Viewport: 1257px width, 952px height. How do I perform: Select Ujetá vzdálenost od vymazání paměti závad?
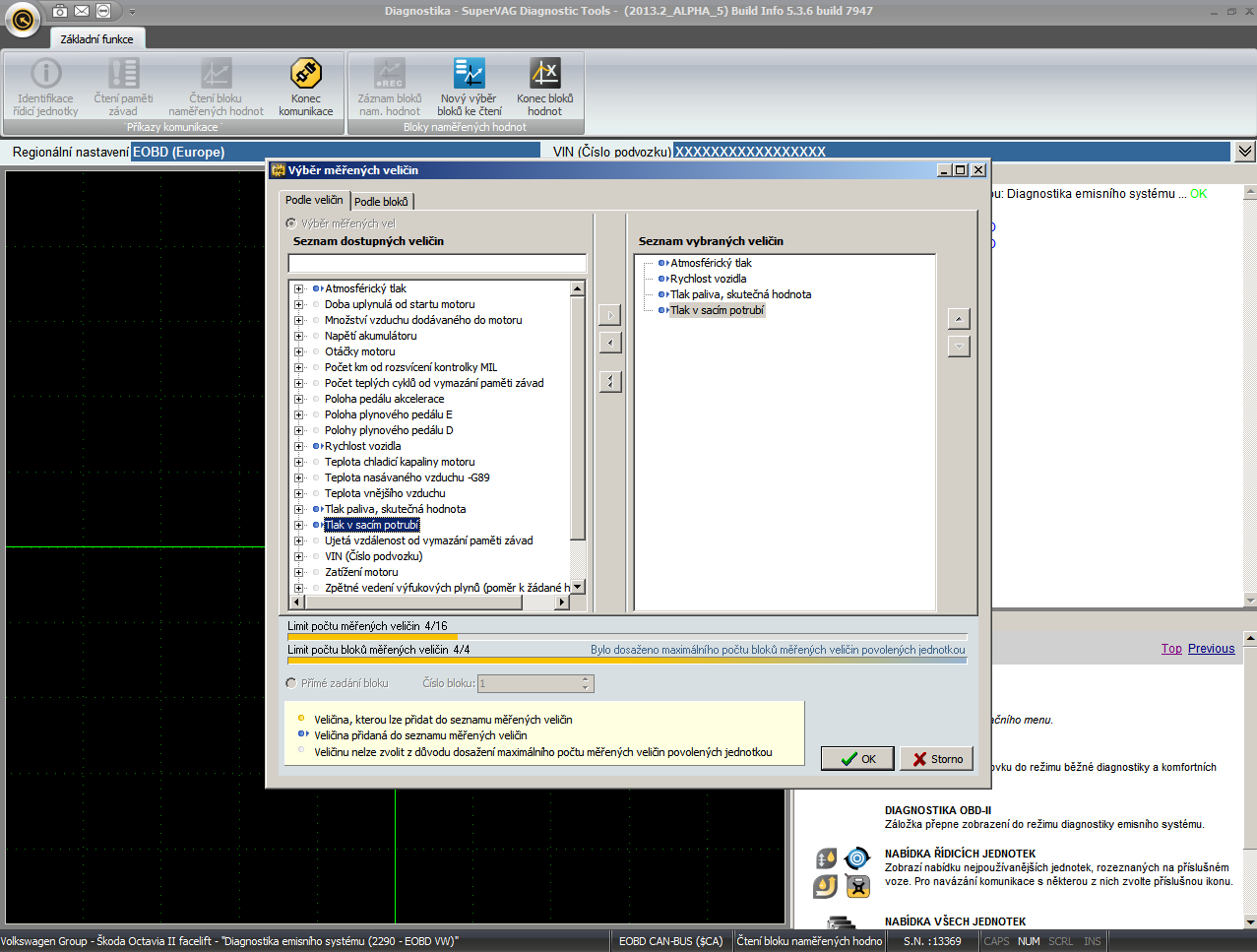428,540
